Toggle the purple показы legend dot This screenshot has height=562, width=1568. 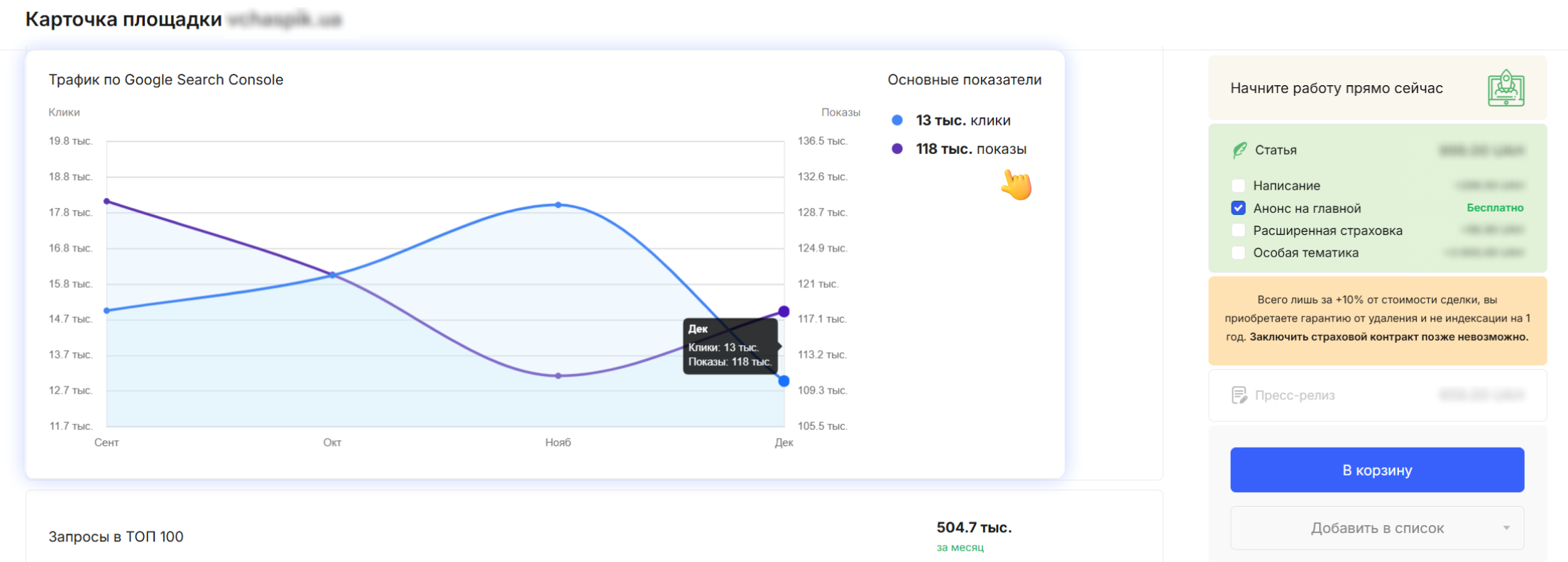(x=897, y=149)
